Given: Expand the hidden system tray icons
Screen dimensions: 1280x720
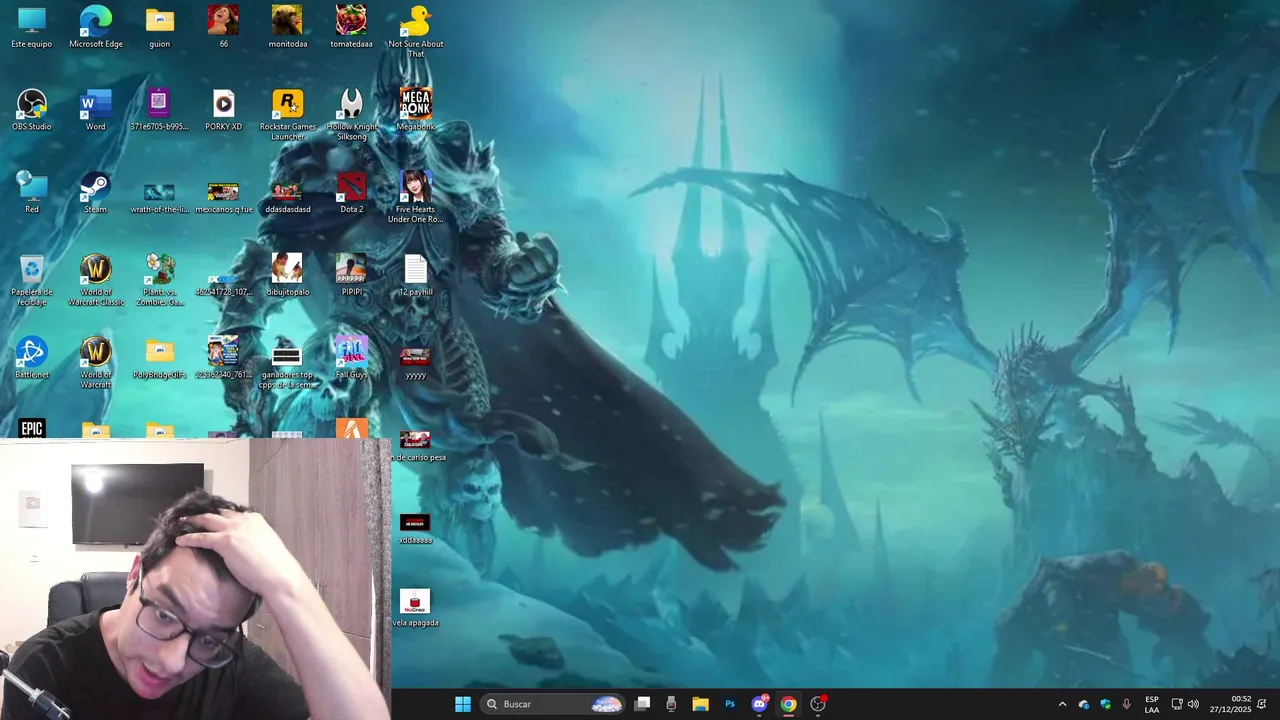Looking at the screenshot, I should pos(1062,704).
